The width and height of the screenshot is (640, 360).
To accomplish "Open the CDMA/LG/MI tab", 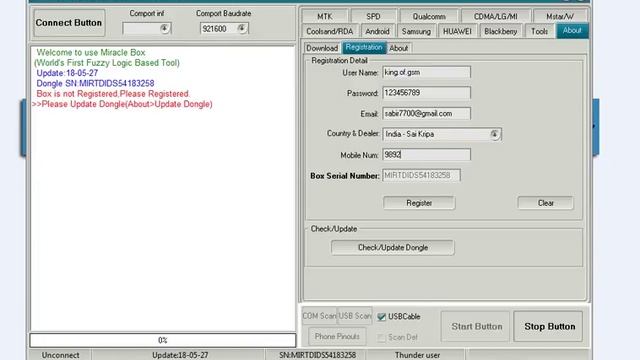I will 496,16.
